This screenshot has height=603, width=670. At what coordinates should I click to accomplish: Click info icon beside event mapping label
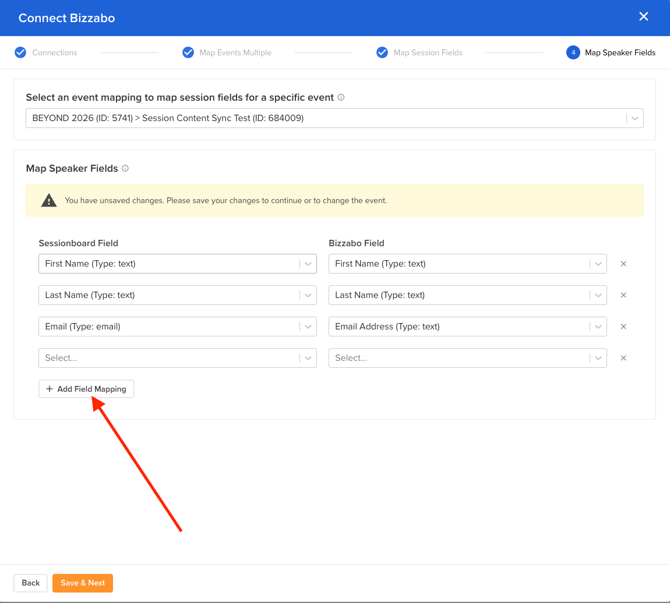[x=341, y=98]
